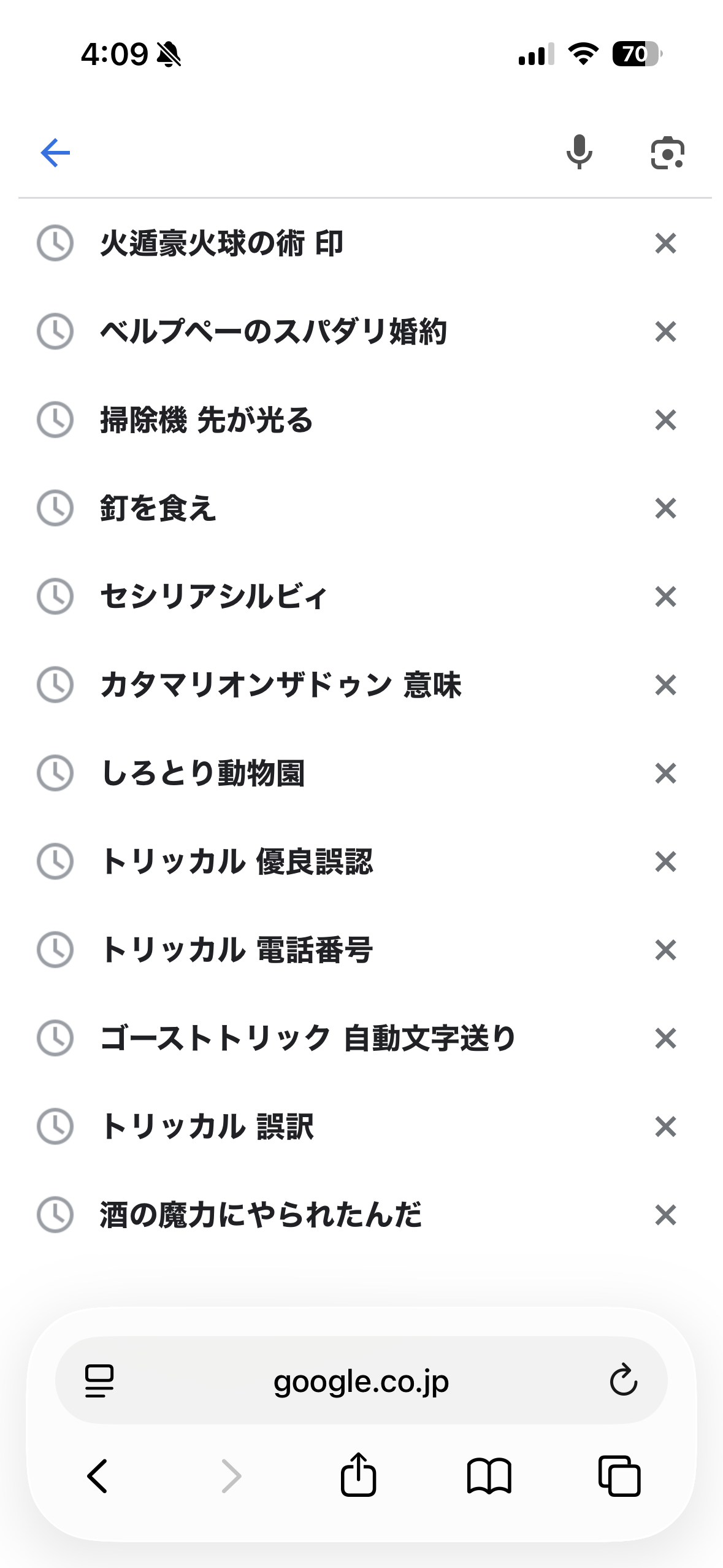723x1568 pixels.
Task: Go back to the previous page in Safari toolbar
Action: click(98, 1475)
